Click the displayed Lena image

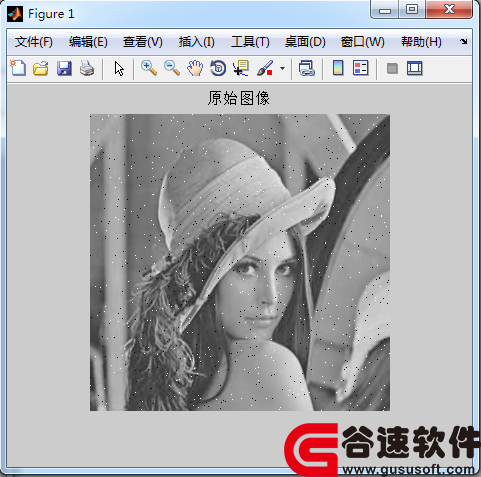point(240,262)
